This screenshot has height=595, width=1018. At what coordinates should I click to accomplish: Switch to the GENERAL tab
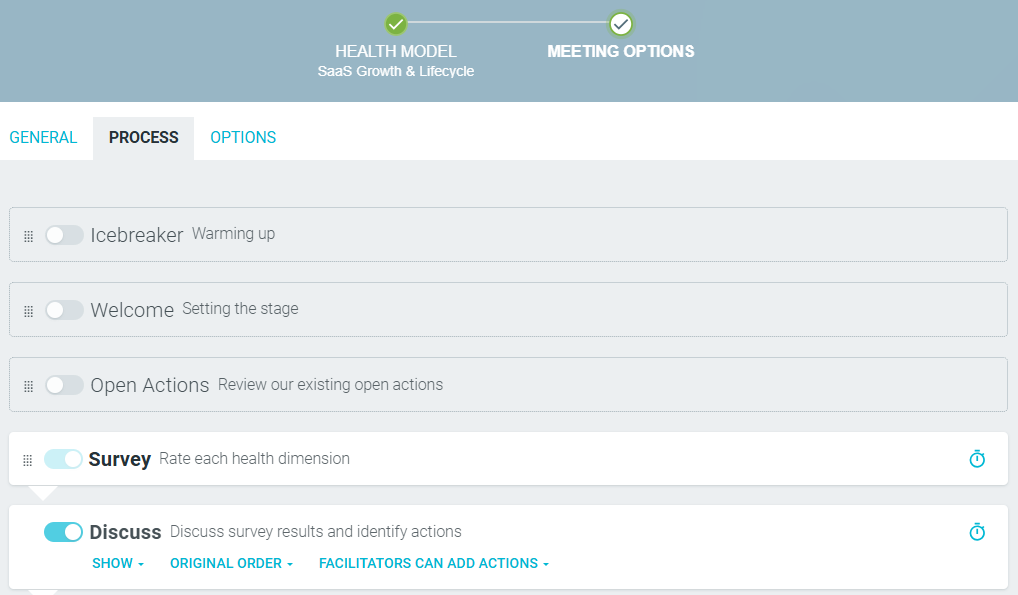coord(43,138)
